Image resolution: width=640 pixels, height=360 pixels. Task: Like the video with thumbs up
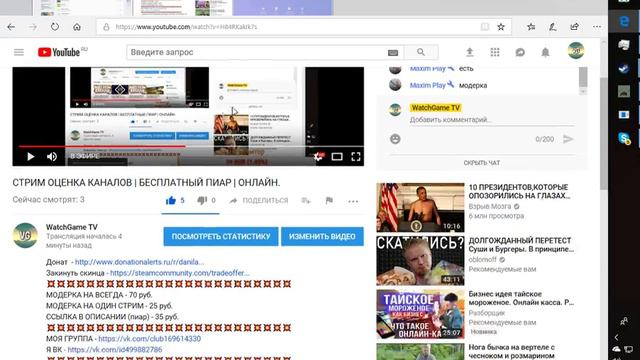171,200
